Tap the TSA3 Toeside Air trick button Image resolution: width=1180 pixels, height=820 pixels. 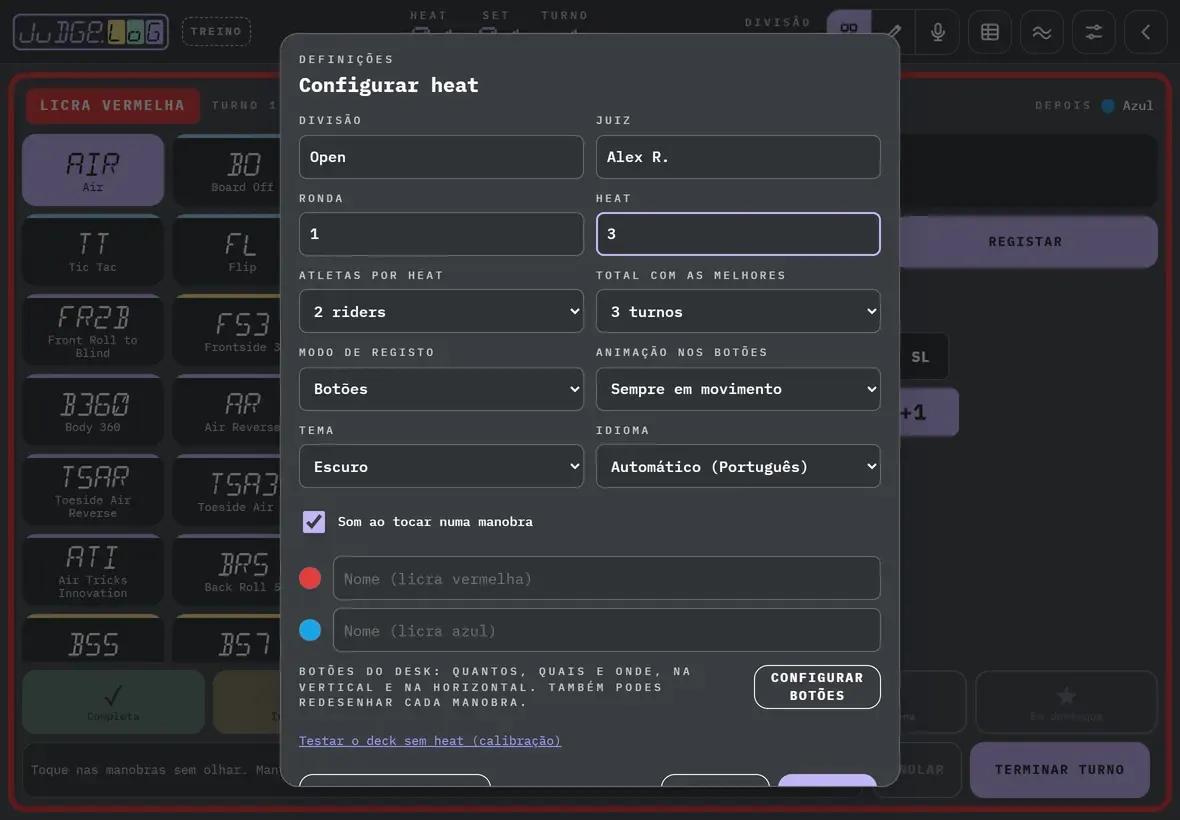point(227,490)
